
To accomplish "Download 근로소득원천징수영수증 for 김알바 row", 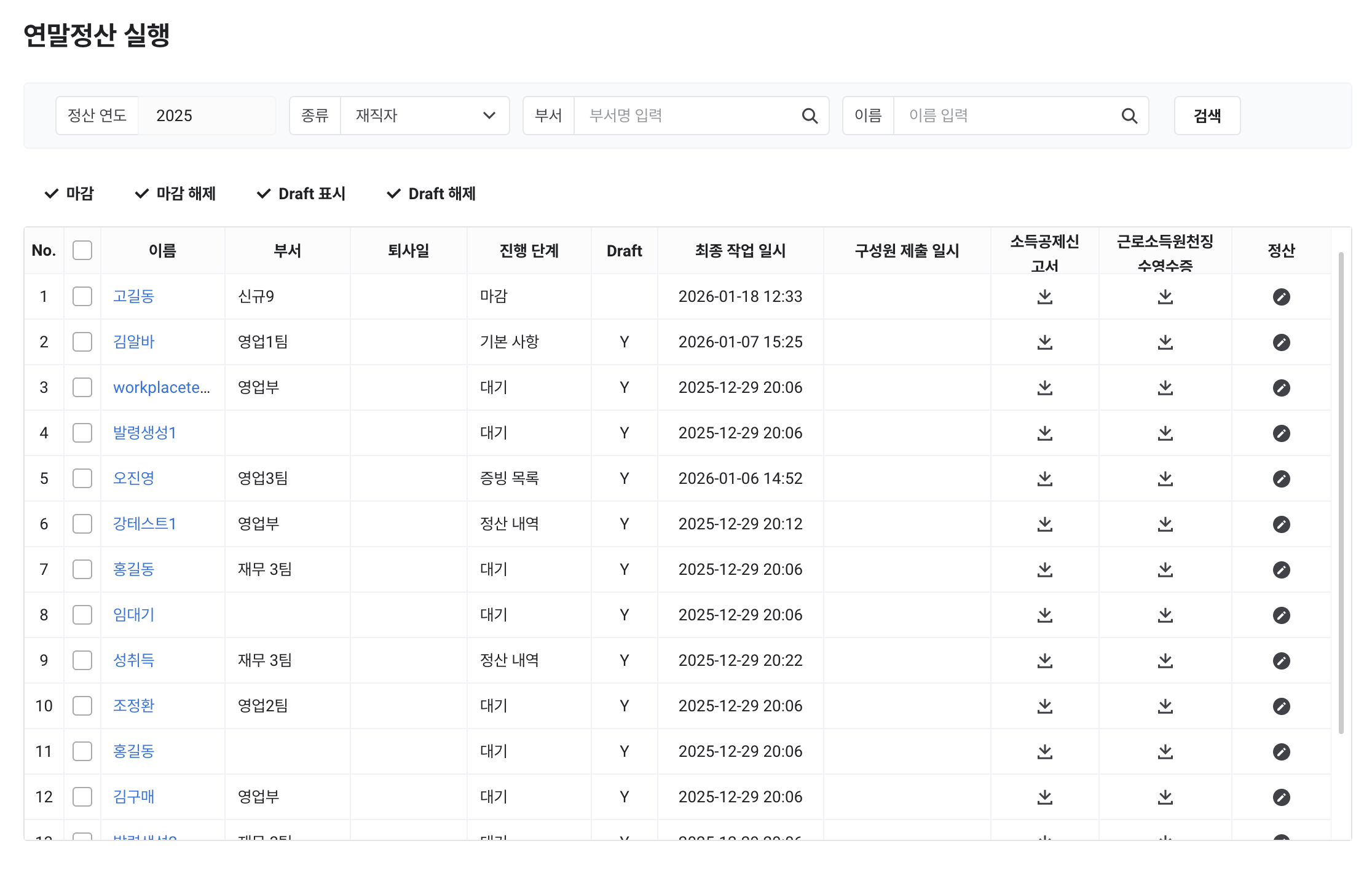I will [1165, 342].
